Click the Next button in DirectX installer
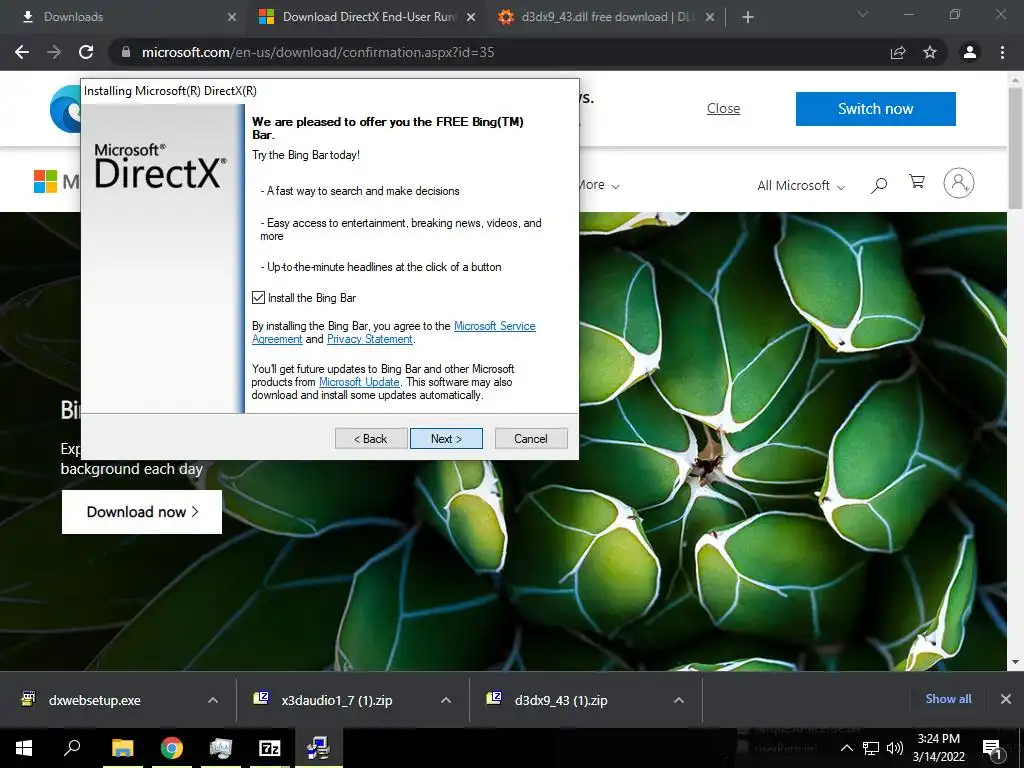Image resolution: width=1024 pixels, height=768 pixels. (x=446, y=439)
